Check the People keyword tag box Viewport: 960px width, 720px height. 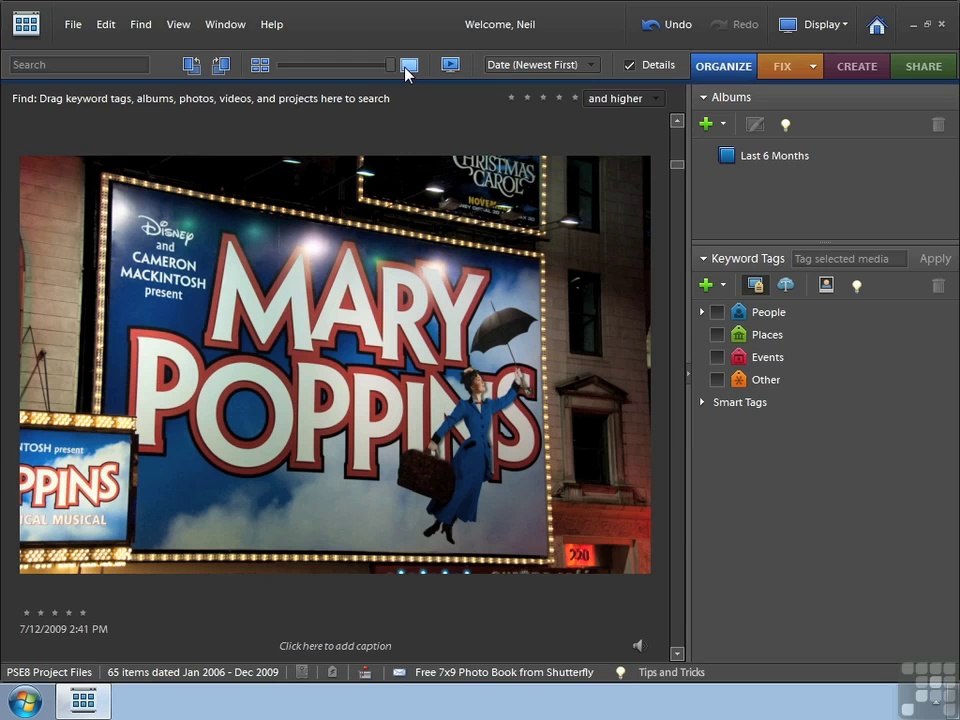point(717,312)
